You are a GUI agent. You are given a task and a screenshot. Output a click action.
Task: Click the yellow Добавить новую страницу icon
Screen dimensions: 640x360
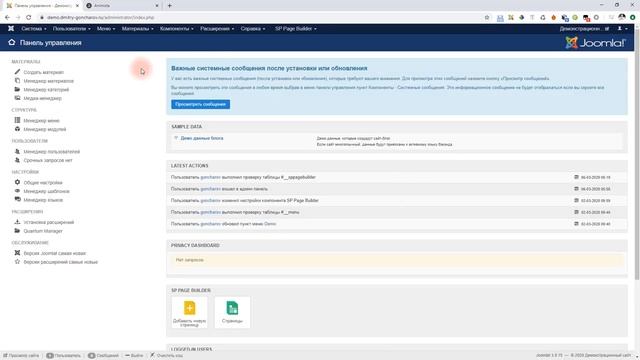[189, 308]
